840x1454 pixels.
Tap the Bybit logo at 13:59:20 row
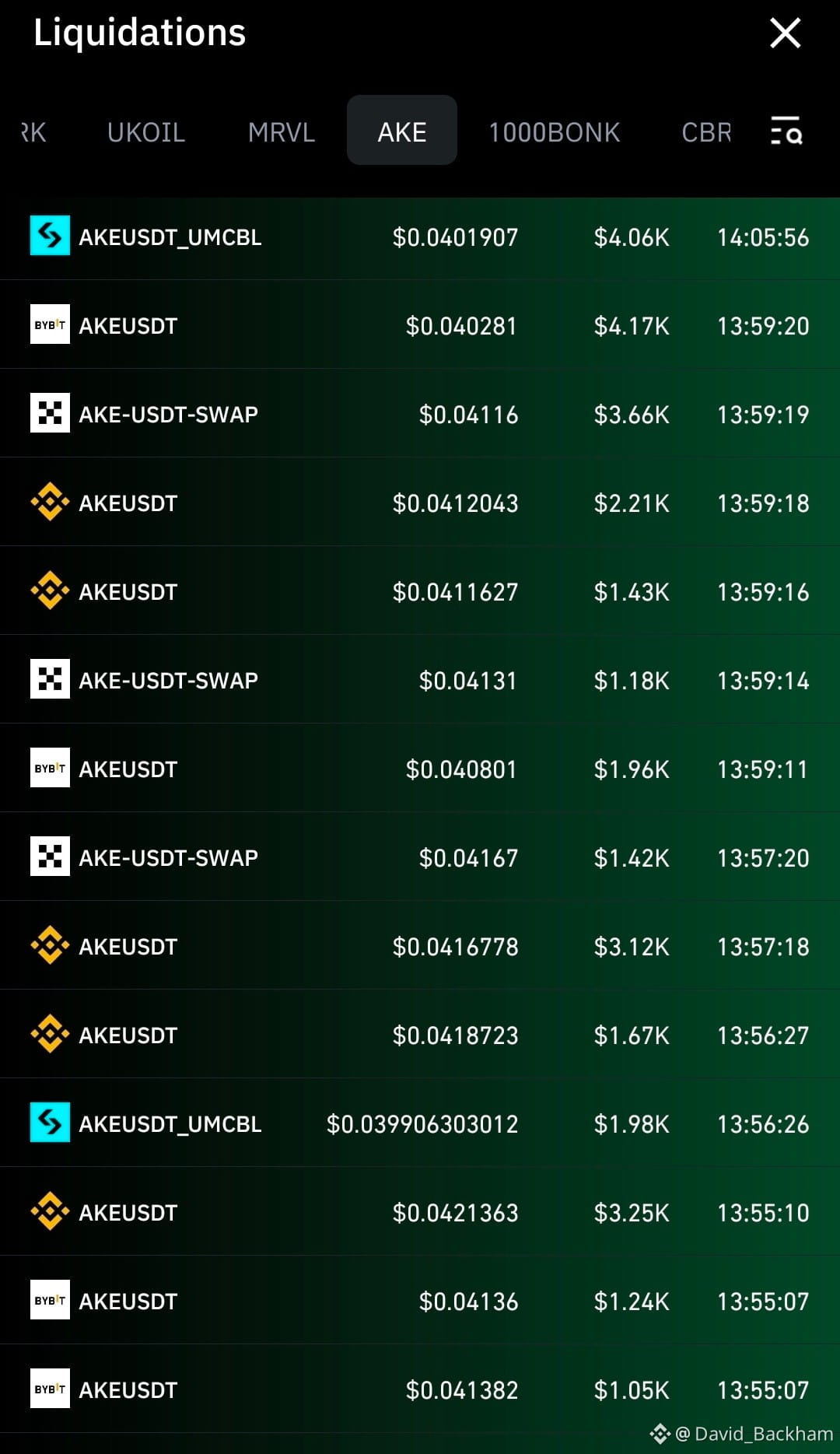click(50, 324)
